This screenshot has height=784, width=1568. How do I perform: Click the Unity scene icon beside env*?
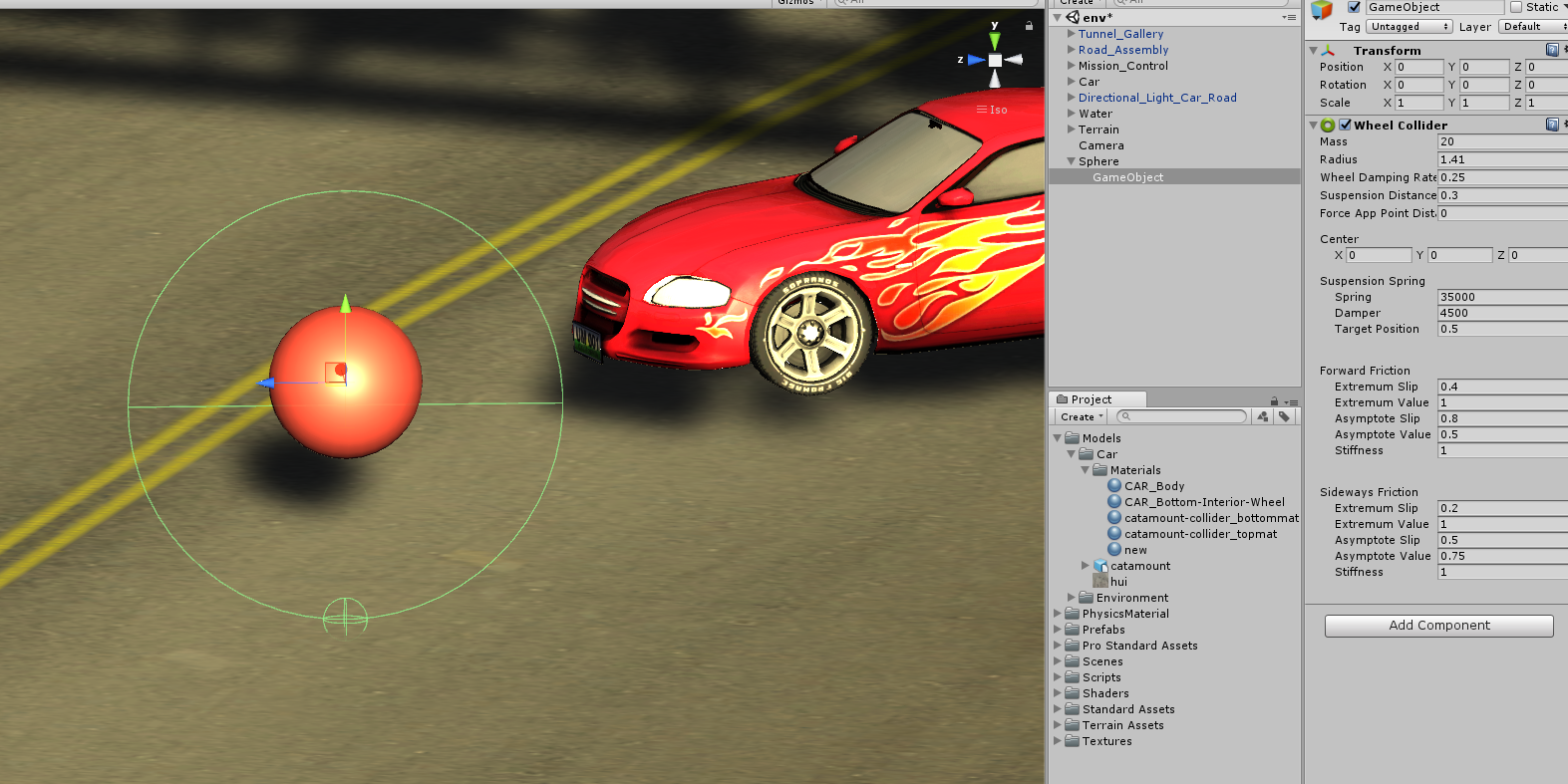[x=1073, y=17]
